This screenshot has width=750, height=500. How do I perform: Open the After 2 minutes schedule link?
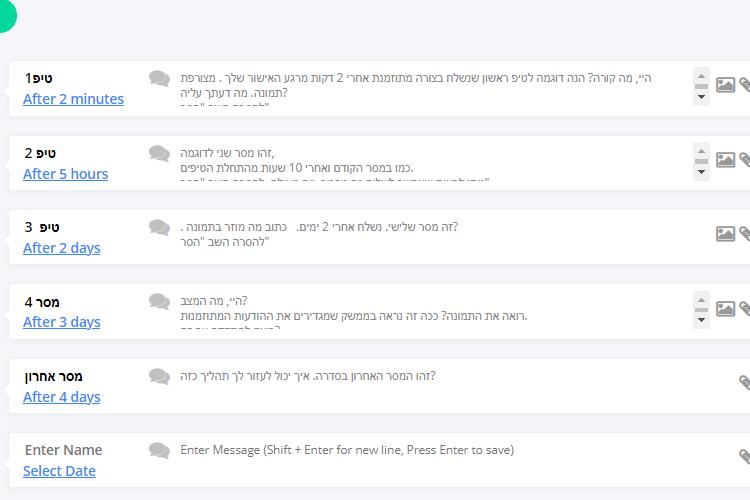74,99
